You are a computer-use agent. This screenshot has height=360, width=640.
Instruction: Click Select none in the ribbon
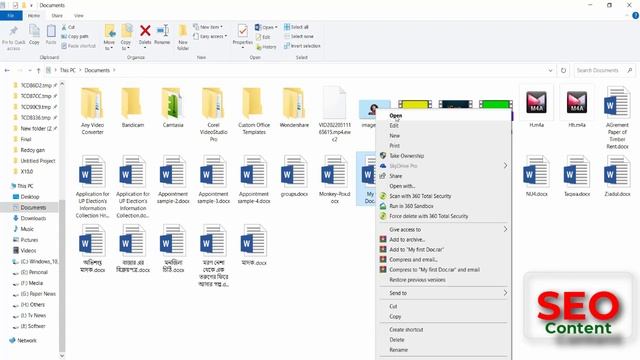point(299,36)
